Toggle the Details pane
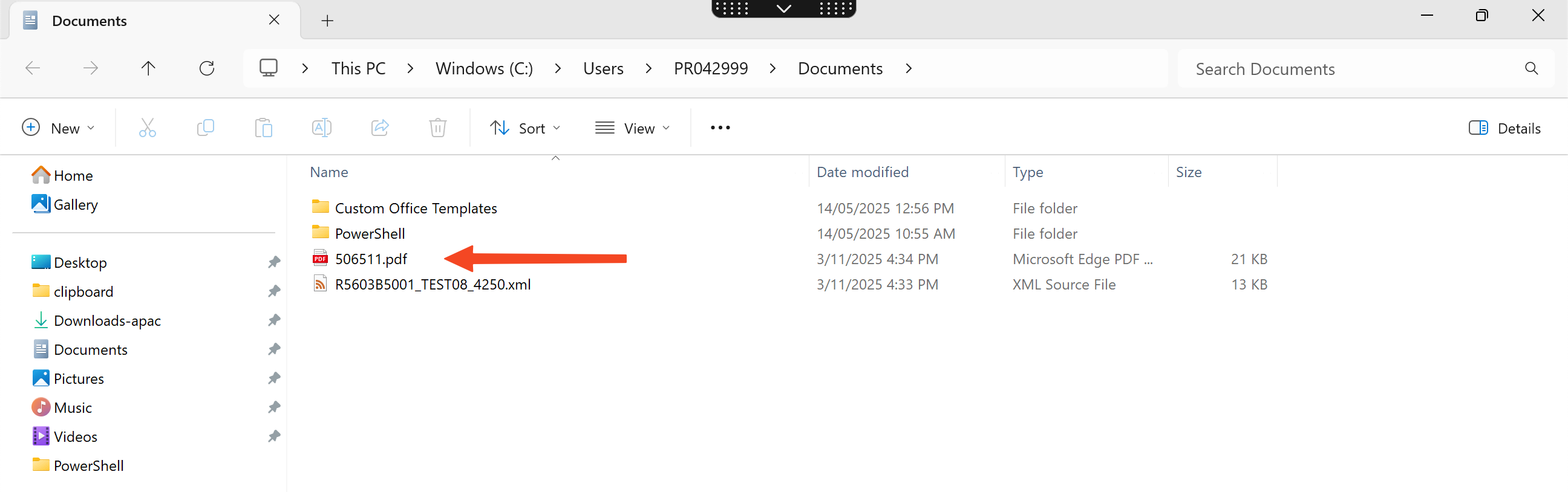 point(1504,128)
